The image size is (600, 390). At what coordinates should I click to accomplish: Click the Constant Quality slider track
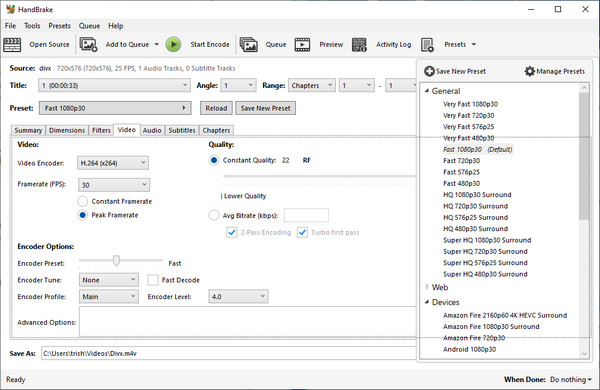(319, 176)
